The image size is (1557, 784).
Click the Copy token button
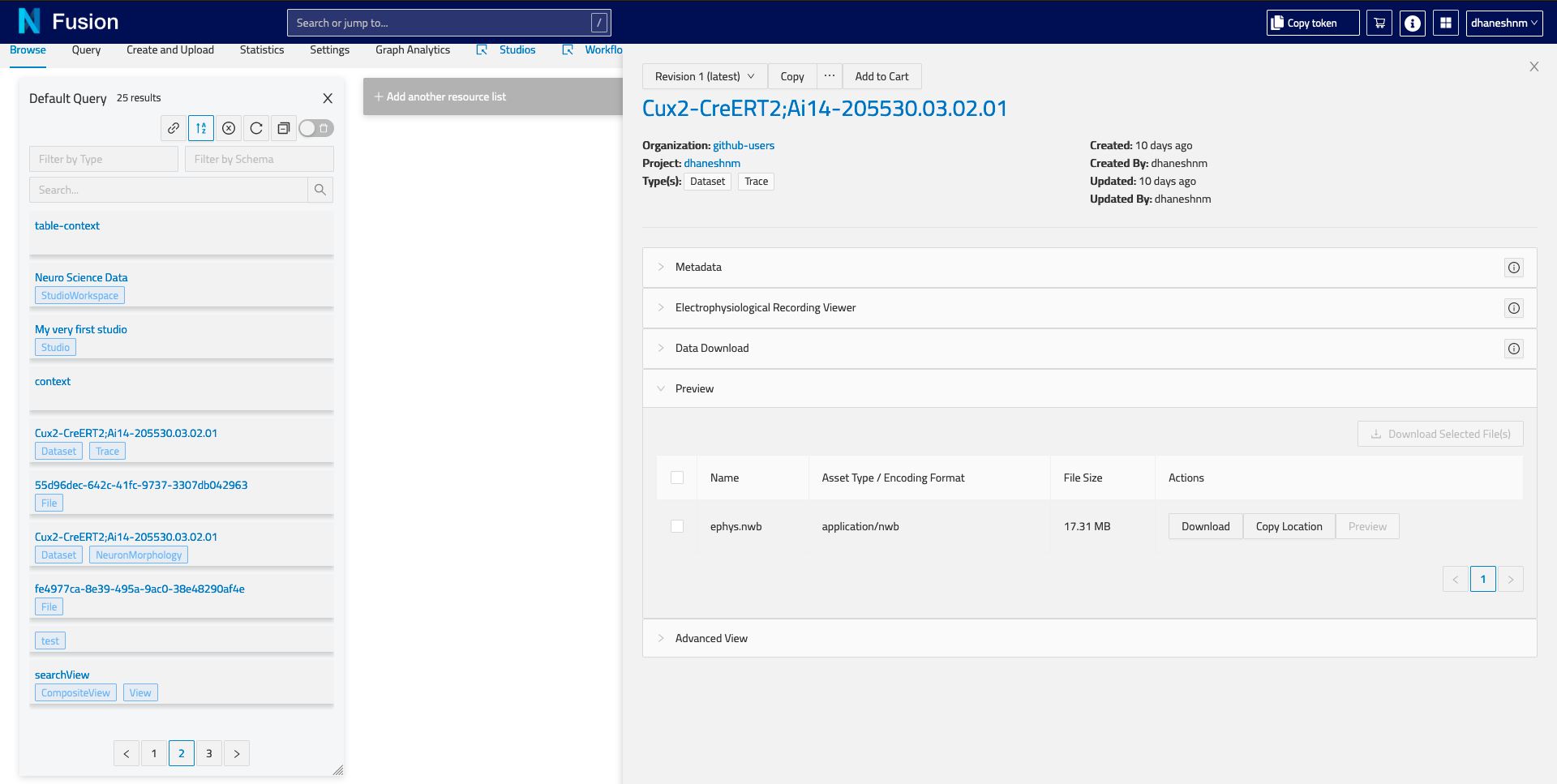click(1313, 23)
